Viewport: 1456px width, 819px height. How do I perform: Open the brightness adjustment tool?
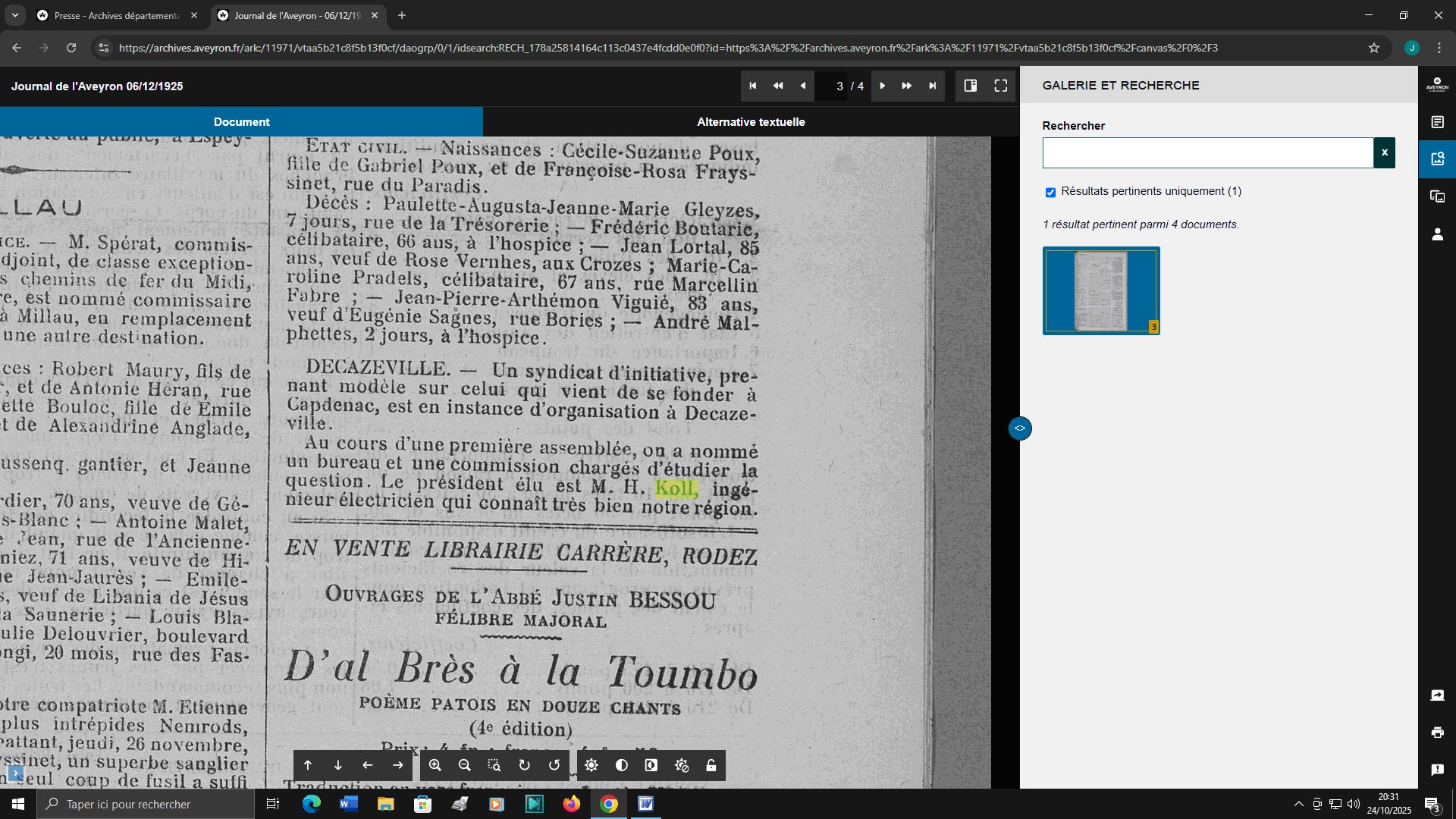coord(591,765)
